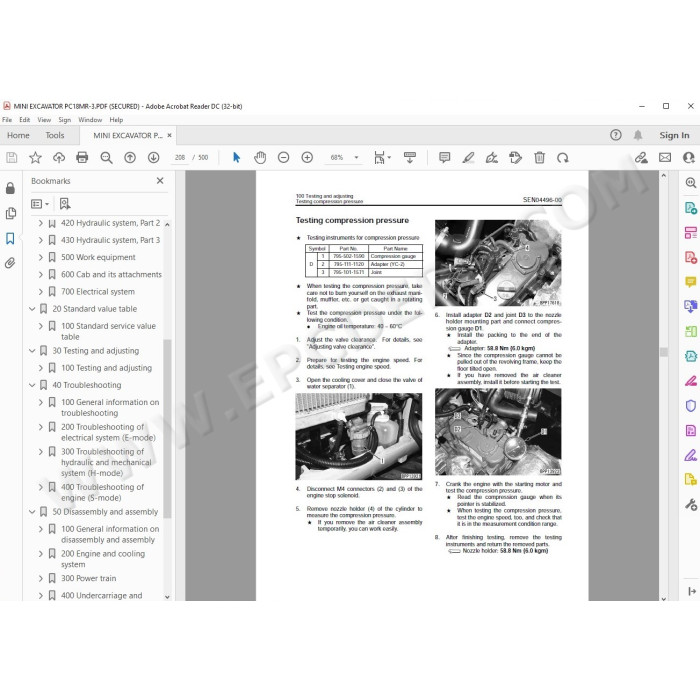This screenshot has width=700, height=700.
Task: Open the attachments paperclip panel
Action: [x=10, y=263]
